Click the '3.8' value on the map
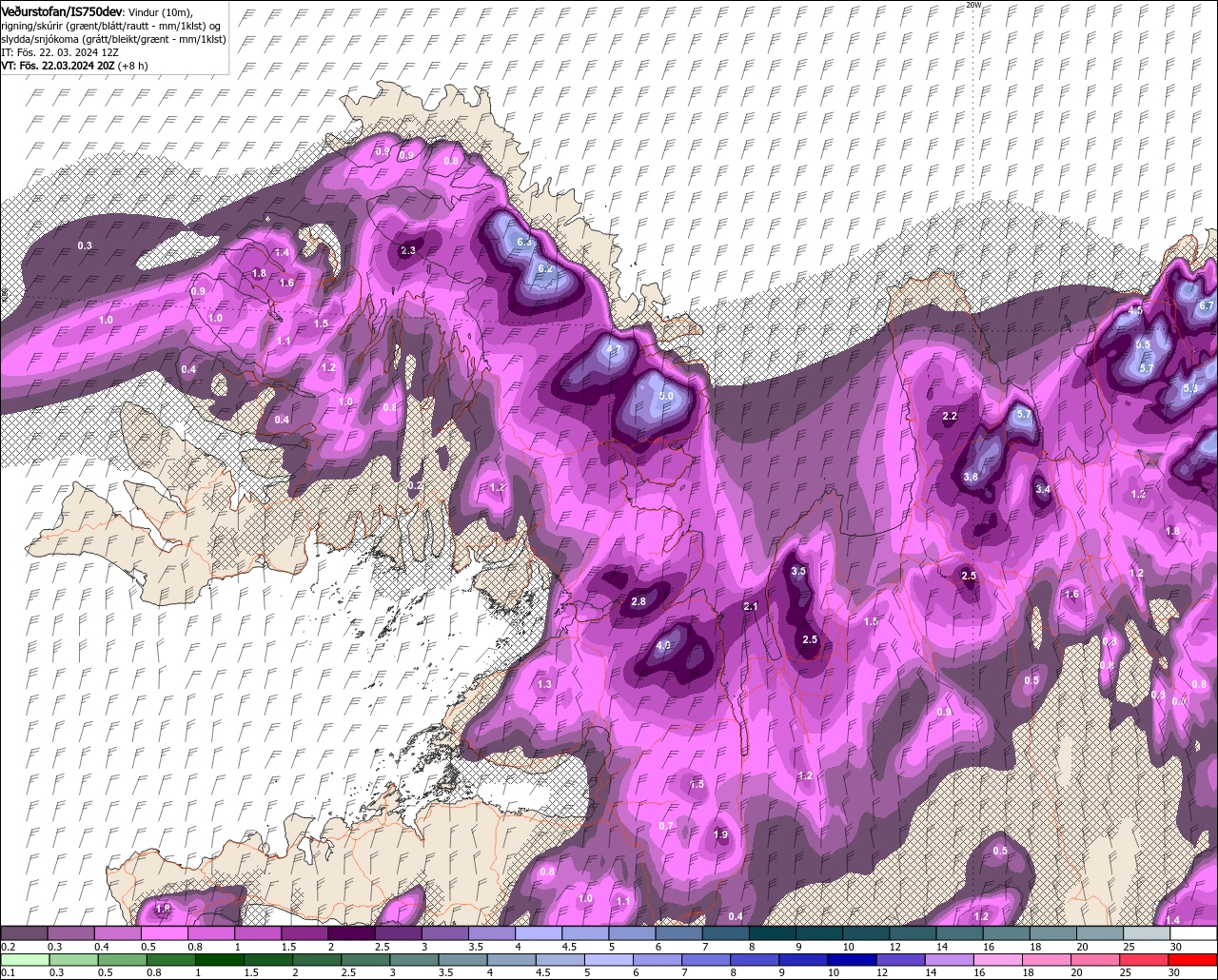 [971, 477]
